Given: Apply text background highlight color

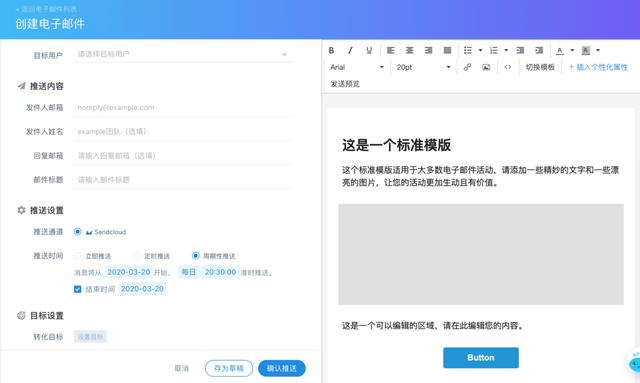Looking at the screenshot, I should [x=585, y=50].
